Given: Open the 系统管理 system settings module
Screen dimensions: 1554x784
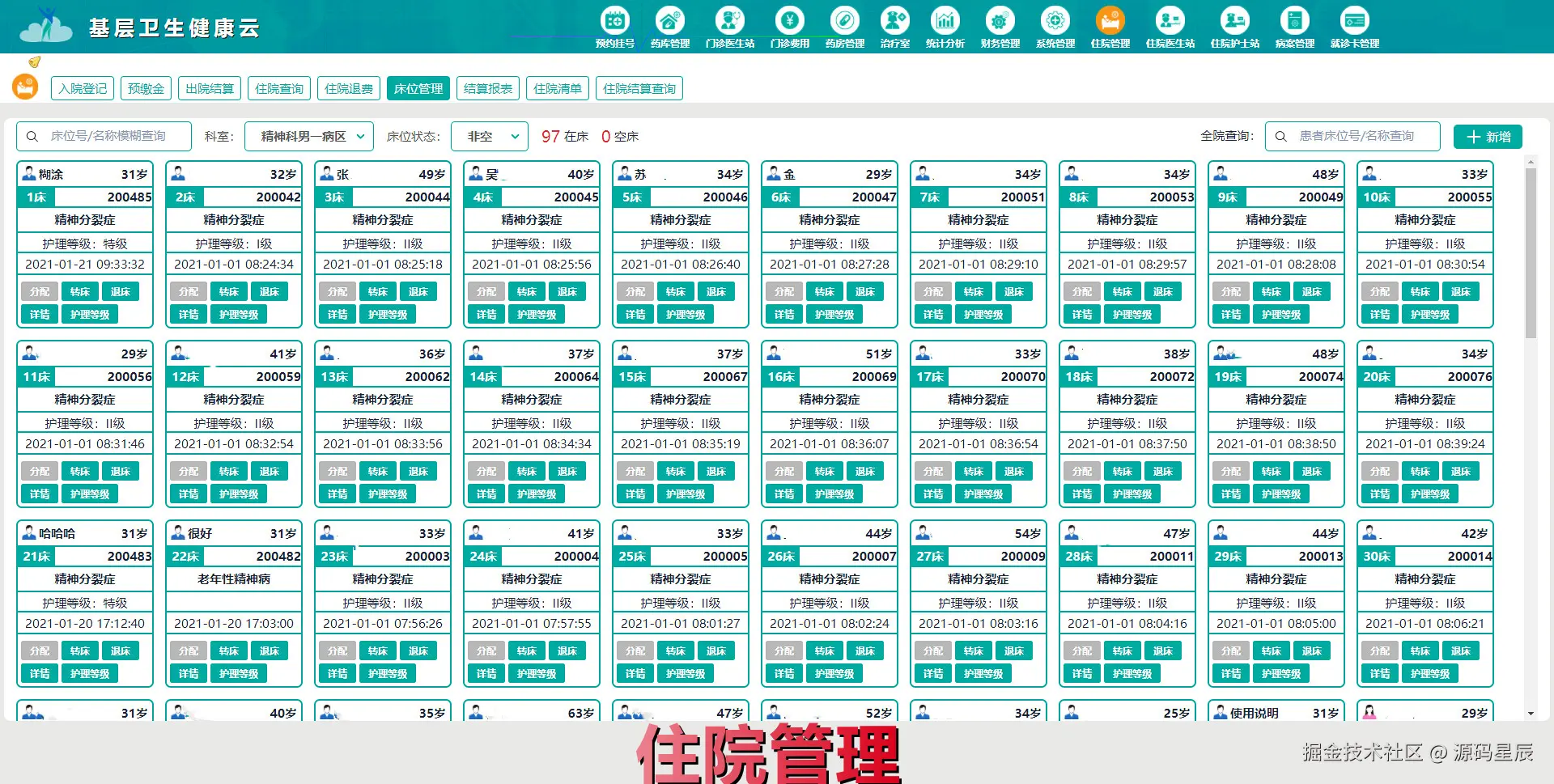Looking at the screenshot, I should 1055,27.
